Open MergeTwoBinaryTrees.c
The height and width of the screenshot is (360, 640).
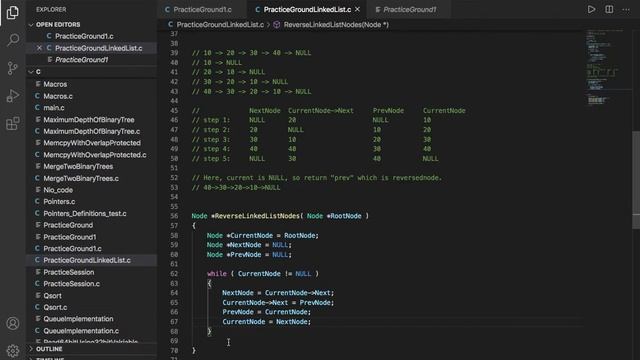pos(81,178)
